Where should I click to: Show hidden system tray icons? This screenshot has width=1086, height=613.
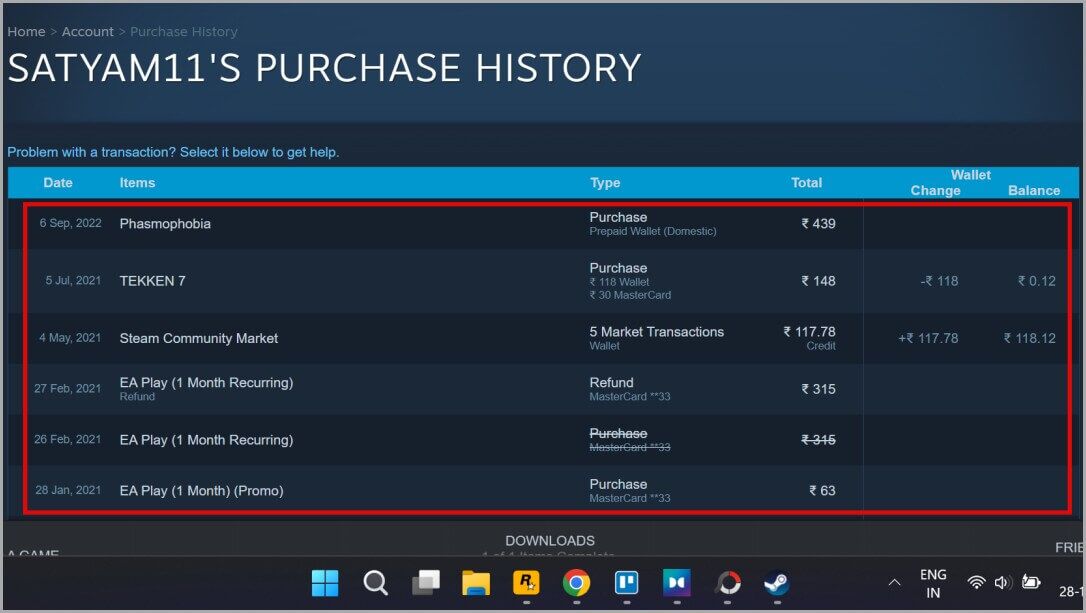click(x=895, y=583)
